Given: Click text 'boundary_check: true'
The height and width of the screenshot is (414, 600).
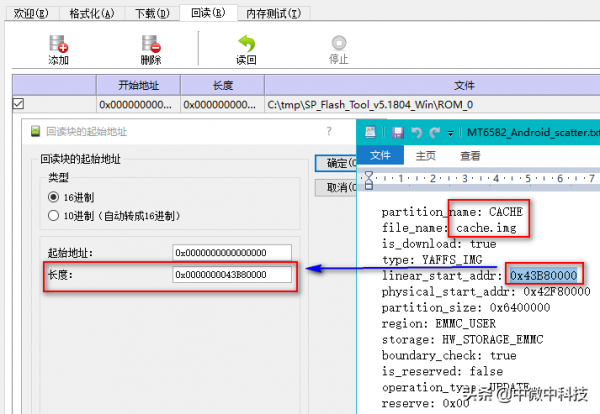Looking at the screenshot, I should 449,355.
